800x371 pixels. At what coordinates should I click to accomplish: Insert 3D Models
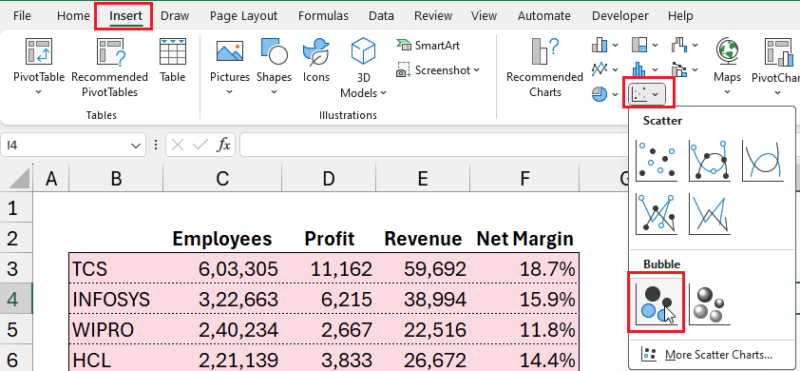tap(363, 68)
